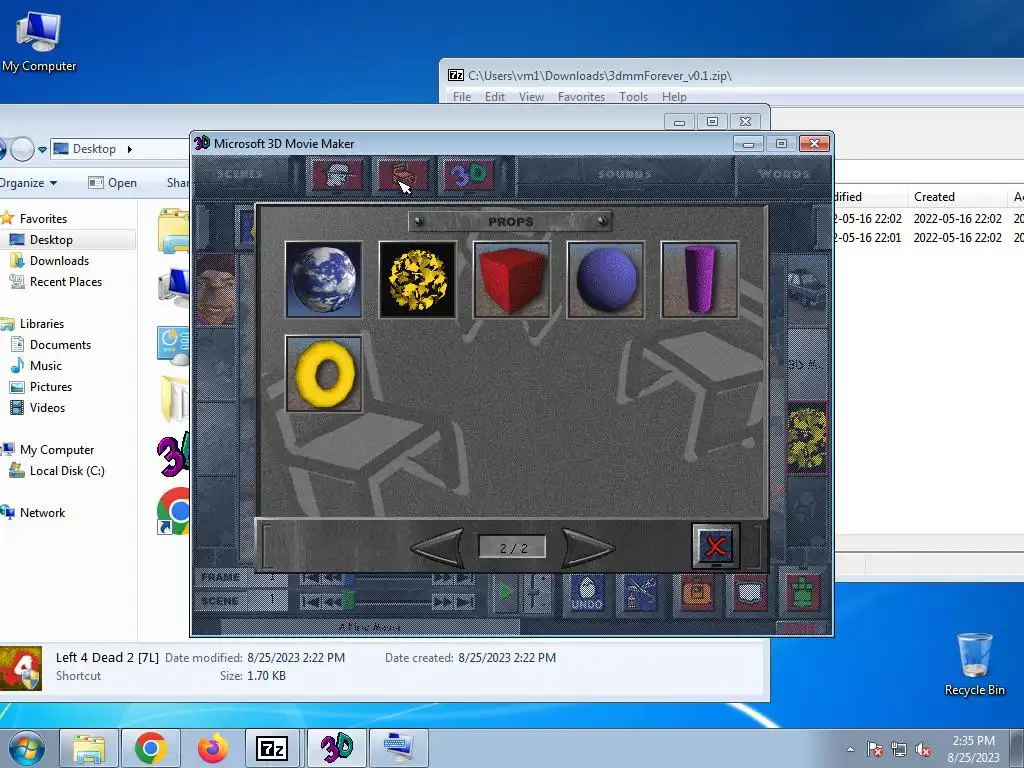Show hidden tray icons arrow
Image resolution: width=1024 pixels, height=768 pixels.
850,750
